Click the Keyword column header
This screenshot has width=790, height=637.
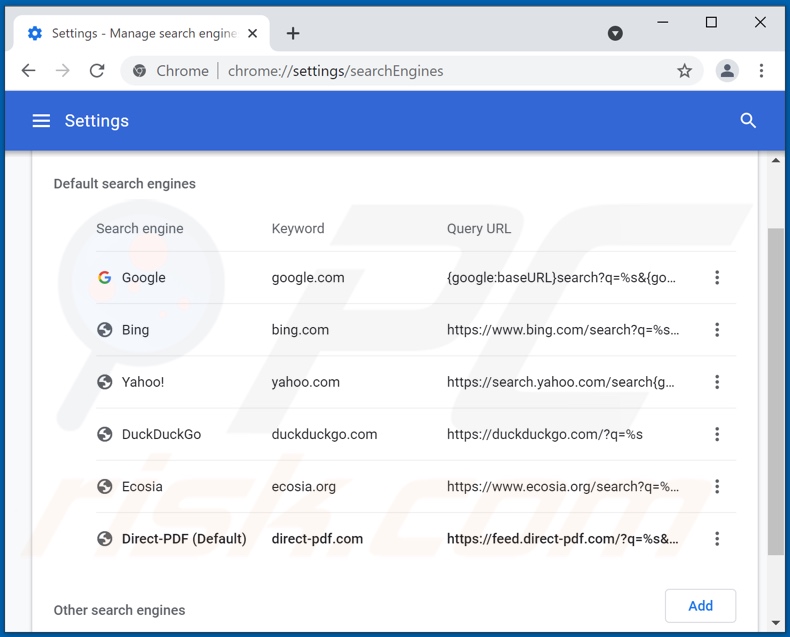[x=298, y=229]
